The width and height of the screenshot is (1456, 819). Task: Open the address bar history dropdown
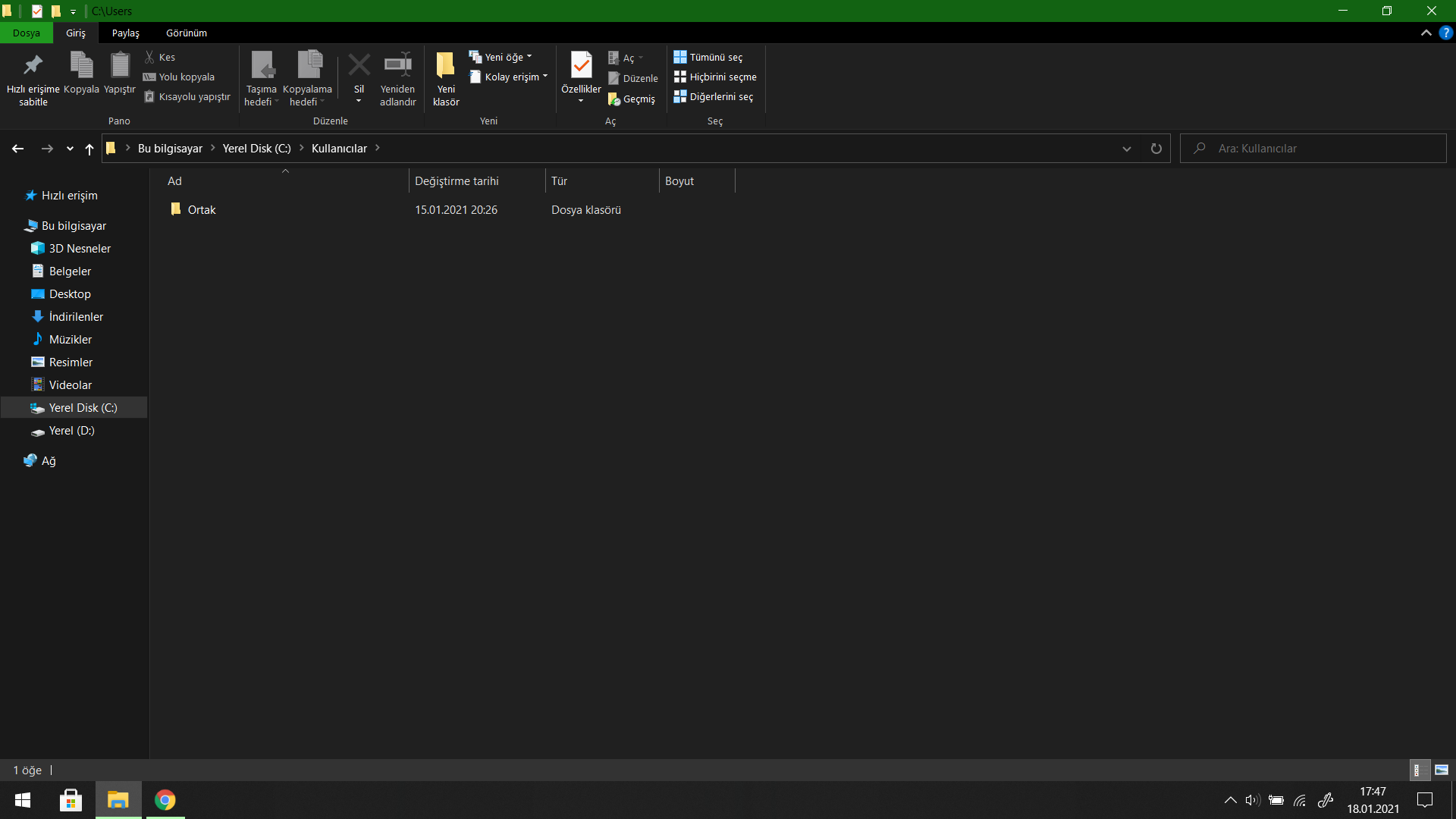tap(1126, 149)
